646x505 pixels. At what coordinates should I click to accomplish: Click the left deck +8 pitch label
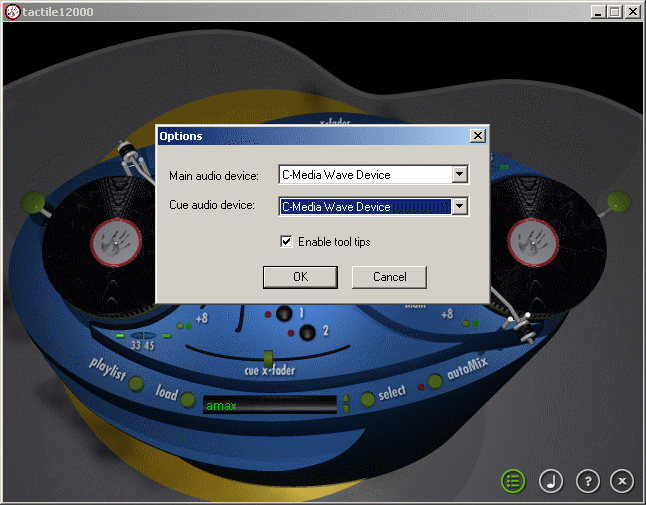point(202,318)
